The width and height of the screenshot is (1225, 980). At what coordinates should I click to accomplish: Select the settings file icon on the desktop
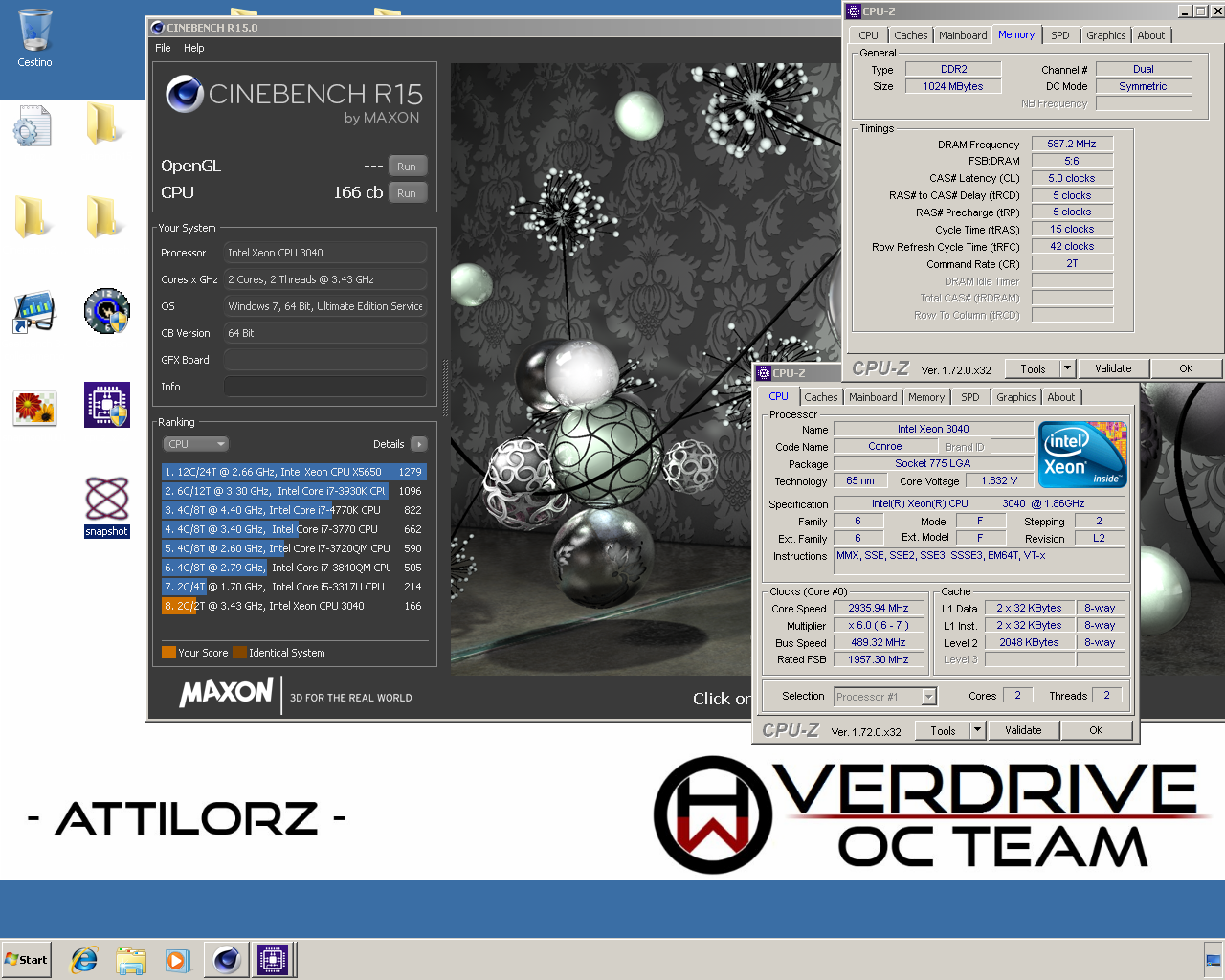click(x=33, y=125)
